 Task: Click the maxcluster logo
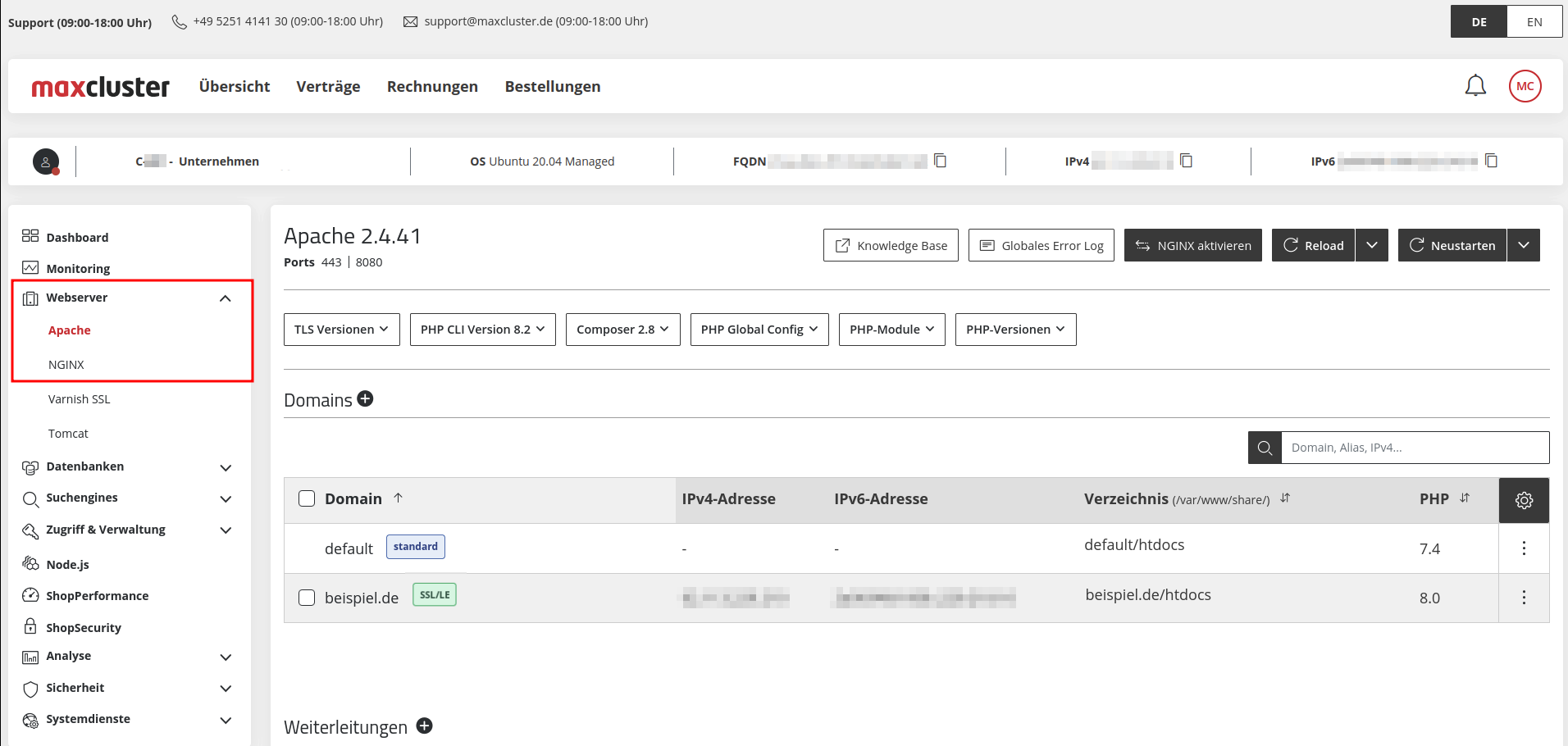[100, 86]
